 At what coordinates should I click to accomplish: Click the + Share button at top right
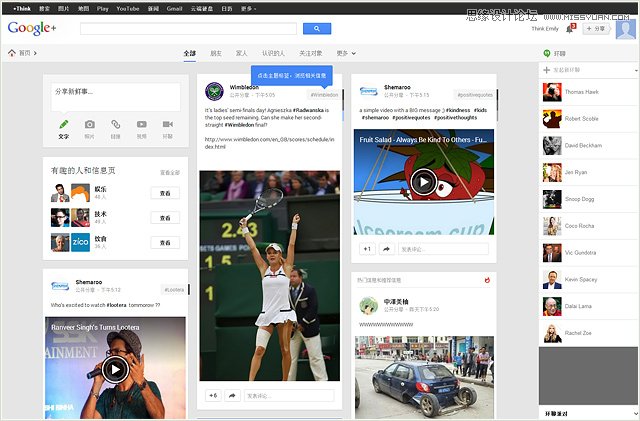click(x=596, y=29)
